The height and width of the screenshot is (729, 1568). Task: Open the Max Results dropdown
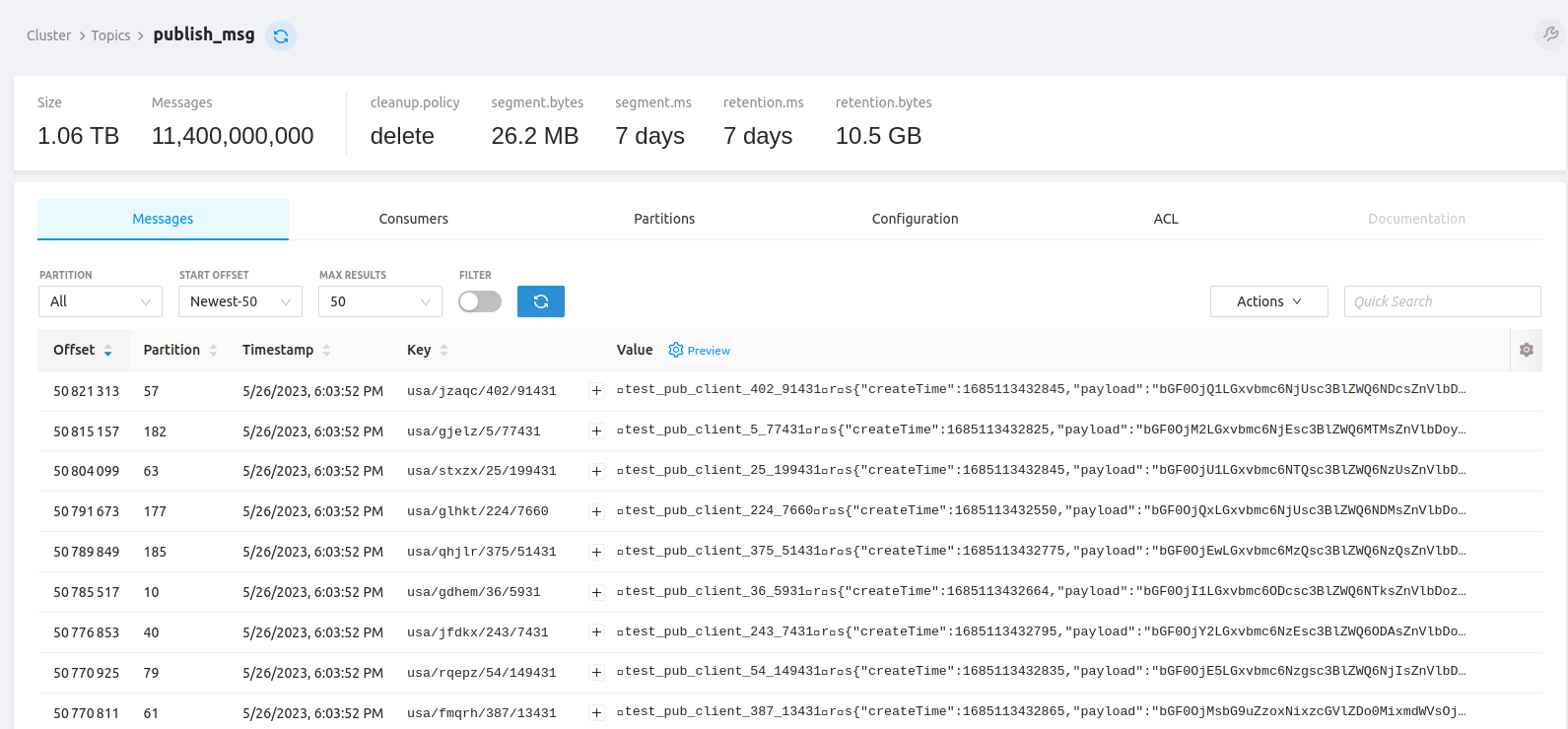(379, 301)
